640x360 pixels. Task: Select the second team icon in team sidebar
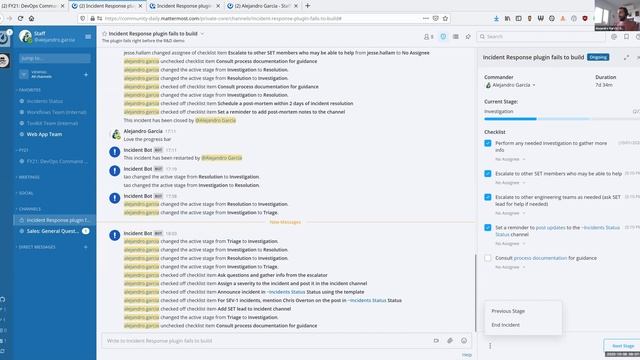[x=4, y=60]
